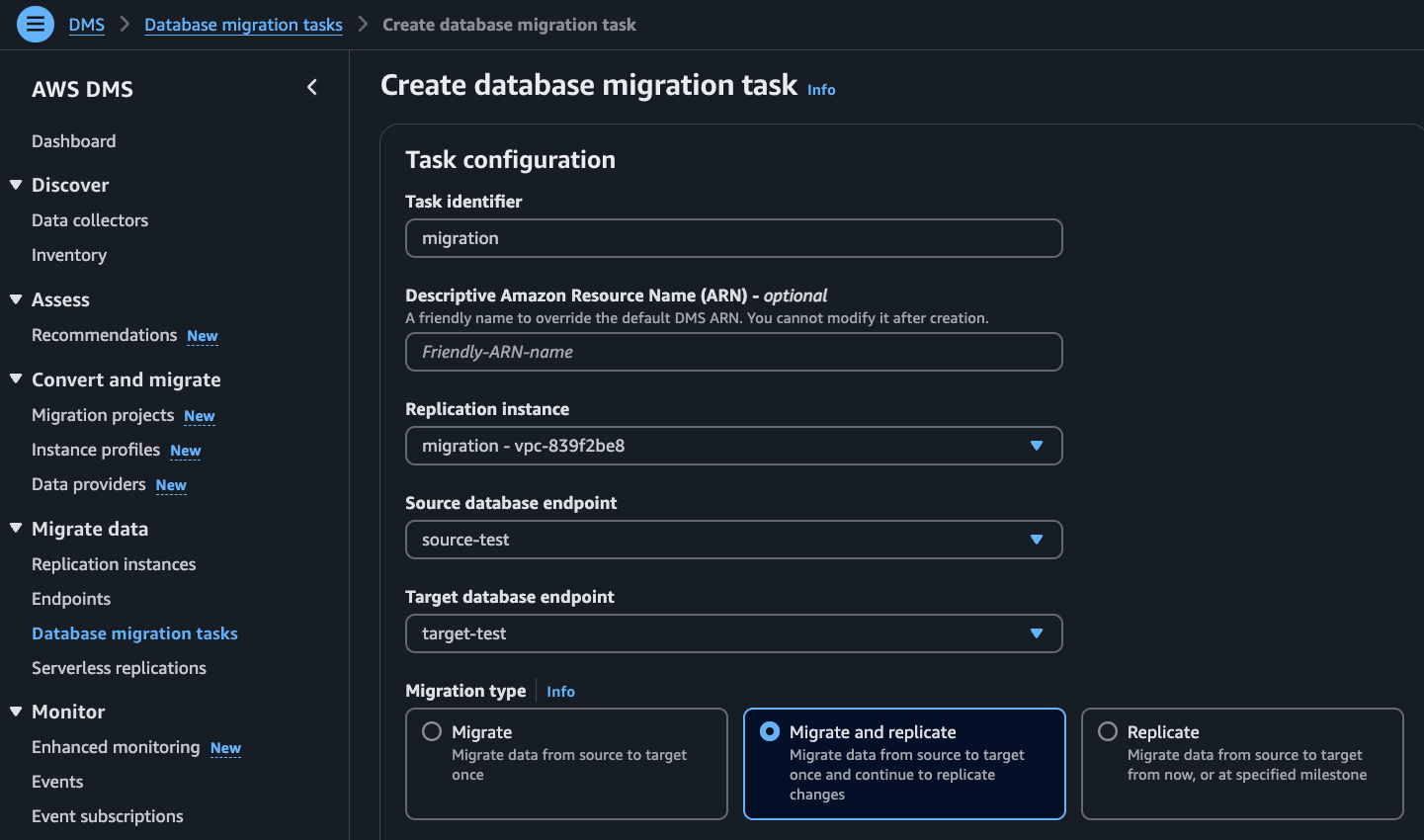Collapse the Assess section triangle

point(16,299)
